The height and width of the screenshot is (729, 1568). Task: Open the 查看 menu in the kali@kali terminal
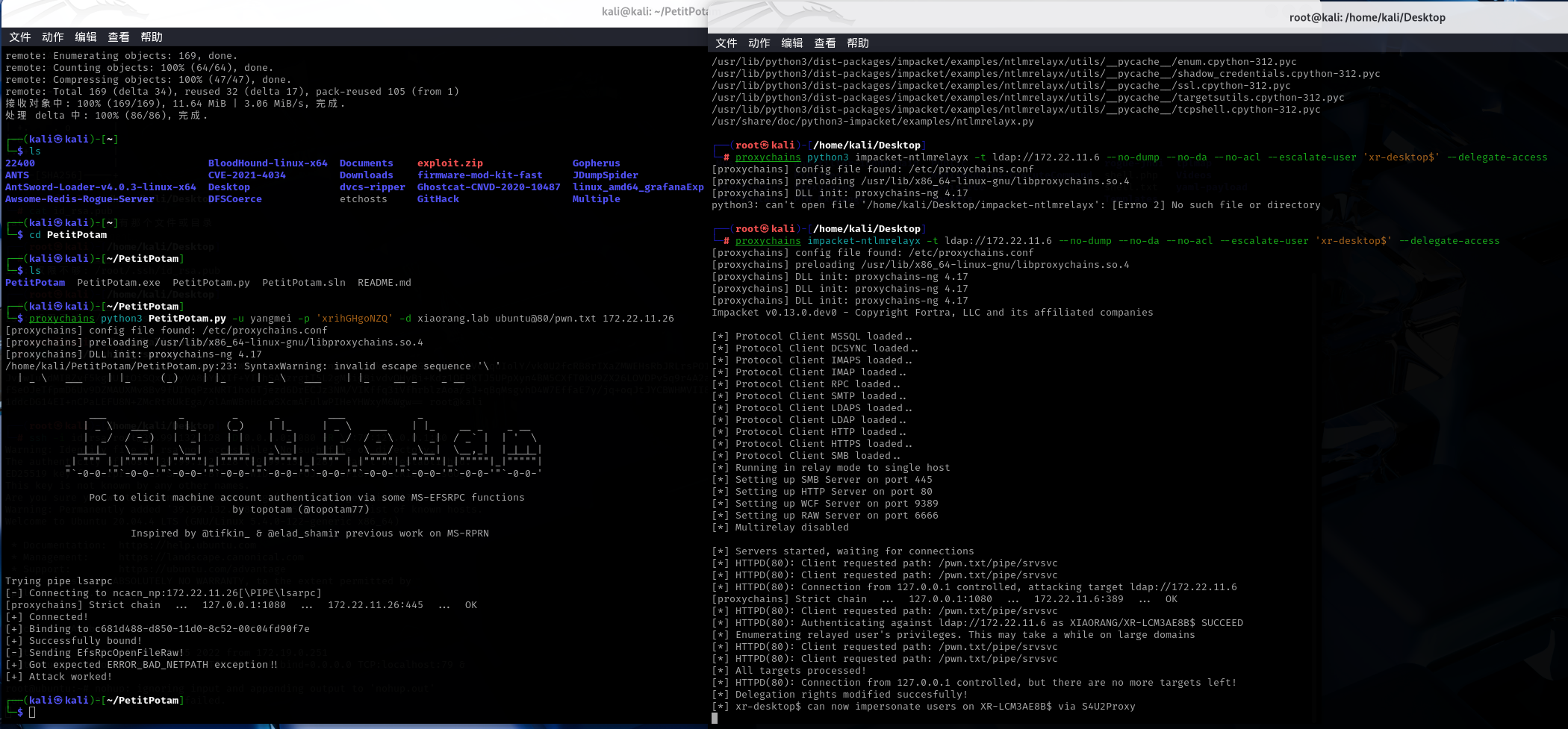coord(118,37)
